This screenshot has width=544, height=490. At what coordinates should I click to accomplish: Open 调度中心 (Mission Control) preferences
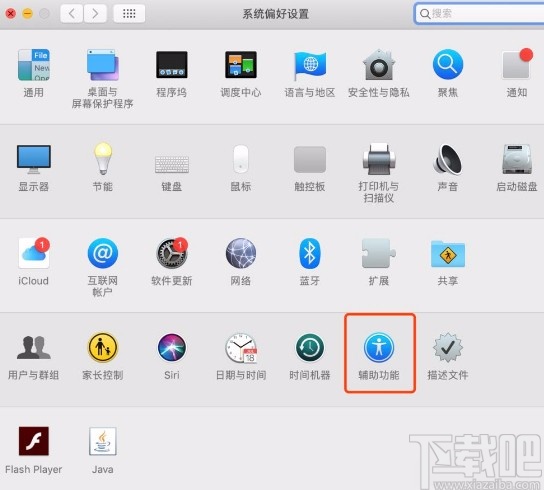point(240,65)
